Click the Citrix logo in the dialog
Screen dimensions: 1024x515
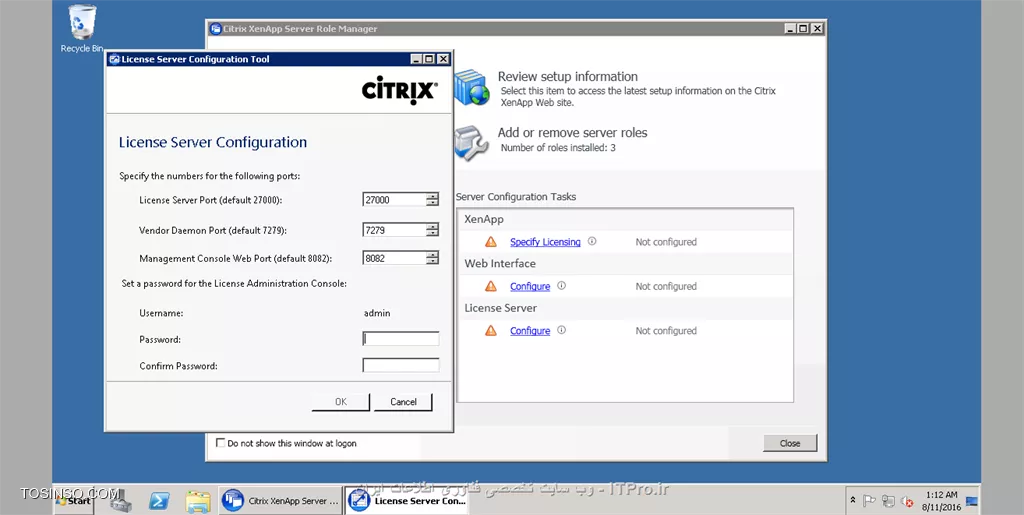point(400,91)
